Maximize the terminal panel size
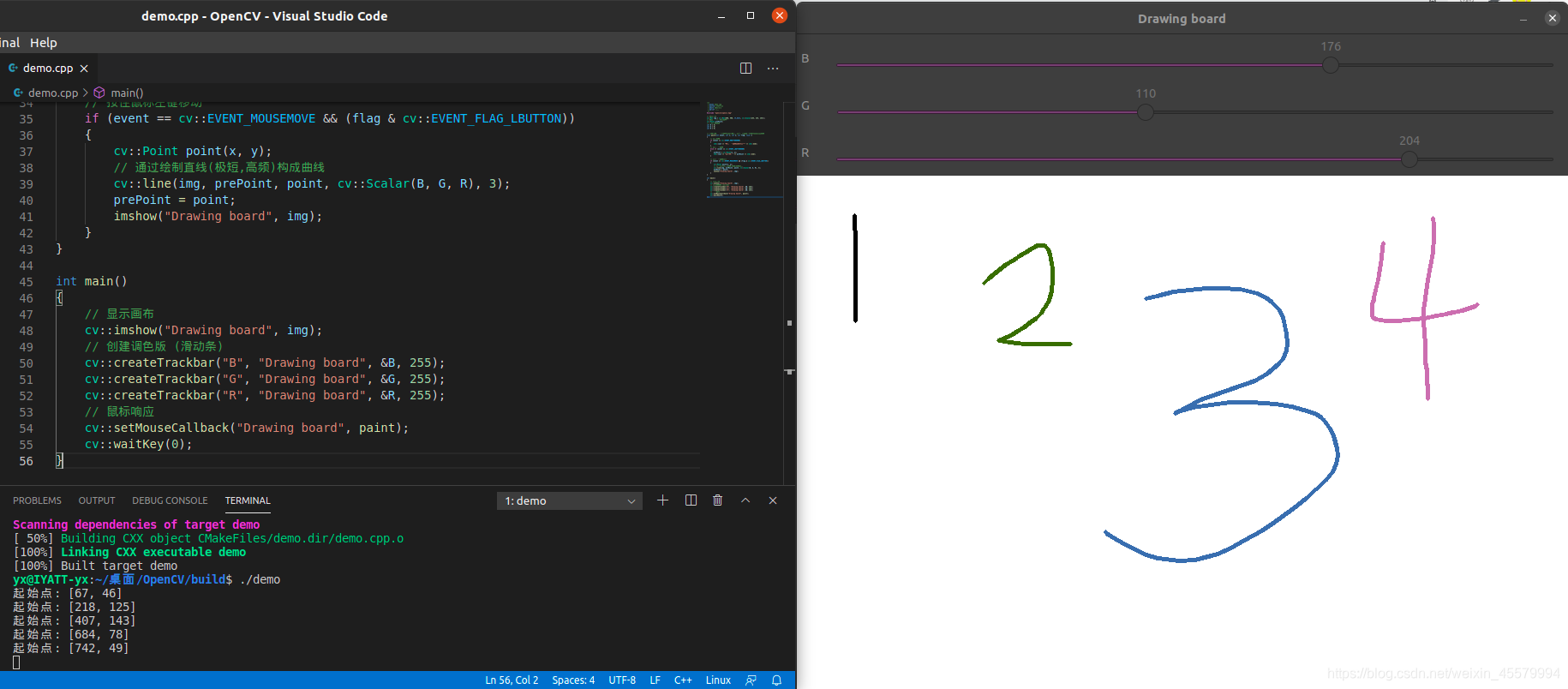 point(745,500)
